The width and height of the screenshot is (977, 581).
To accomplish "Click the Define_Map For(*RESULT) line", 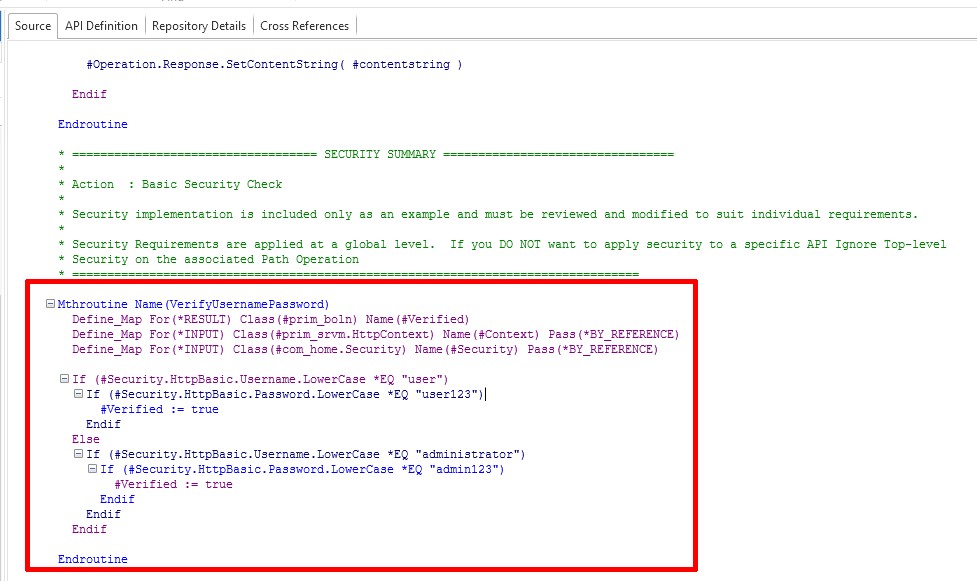I will point(270,319).
